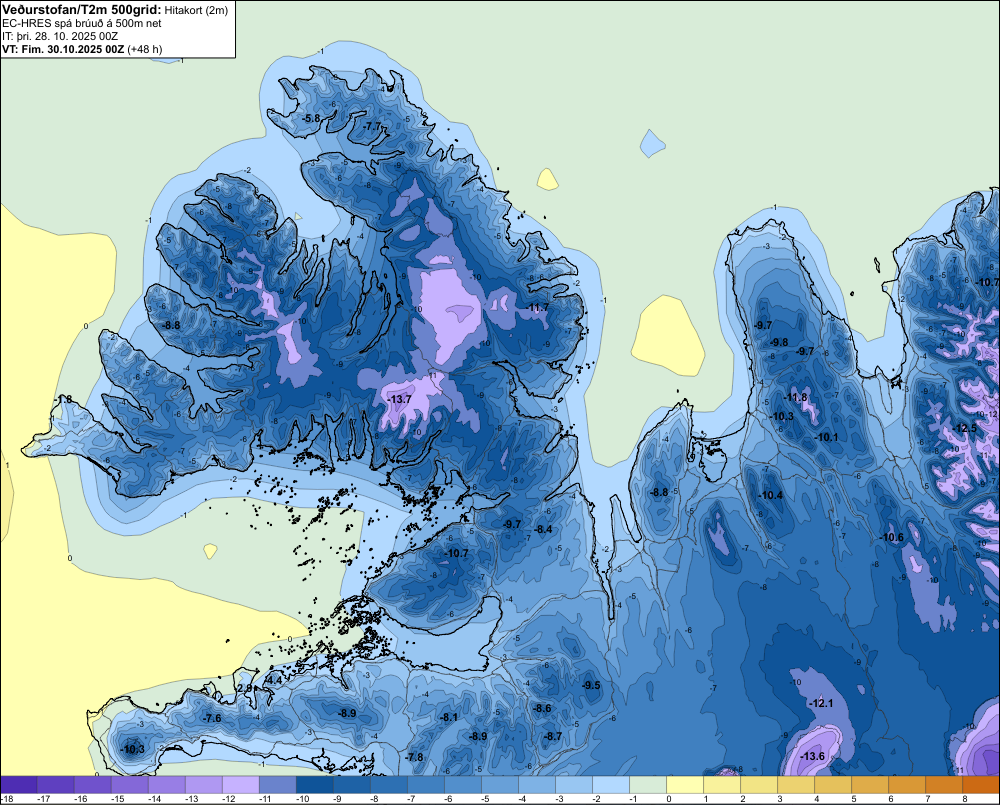Select the 'IT: þri. 28. 10. 2025 00Z' line
1000x805 pixels.
pos(60,36)
